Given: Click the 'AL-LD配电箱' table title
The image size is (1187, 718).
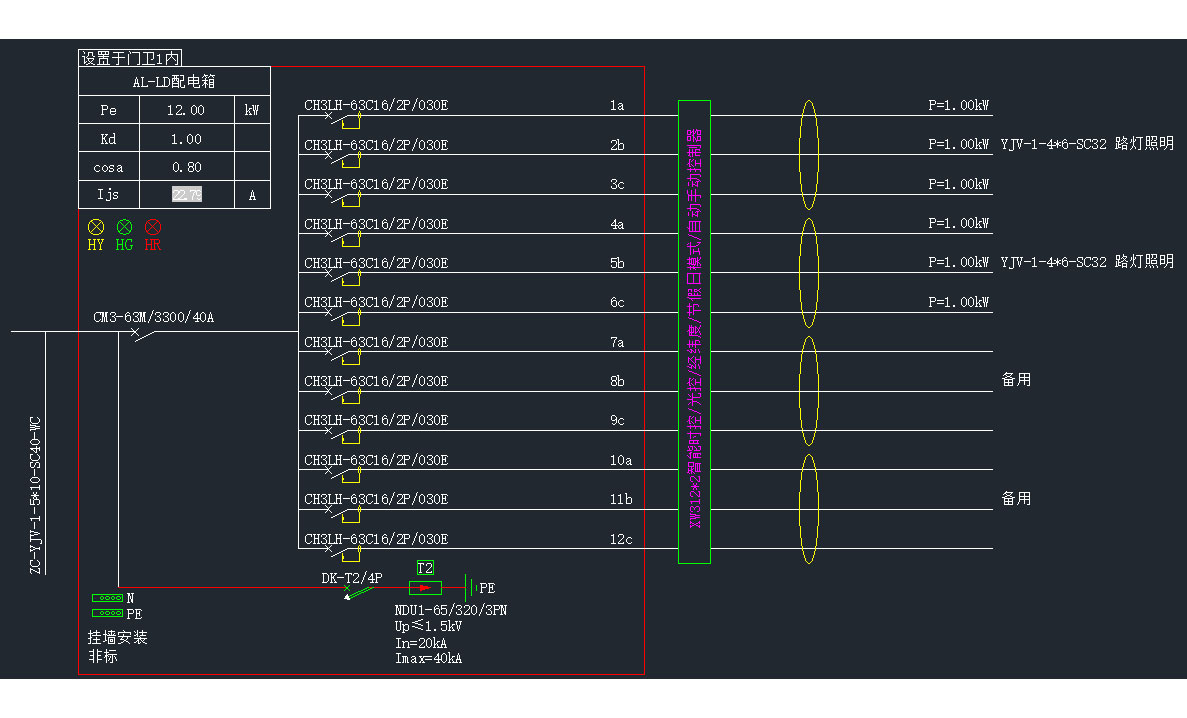Looking at the screenshot, I should [174, 82].
